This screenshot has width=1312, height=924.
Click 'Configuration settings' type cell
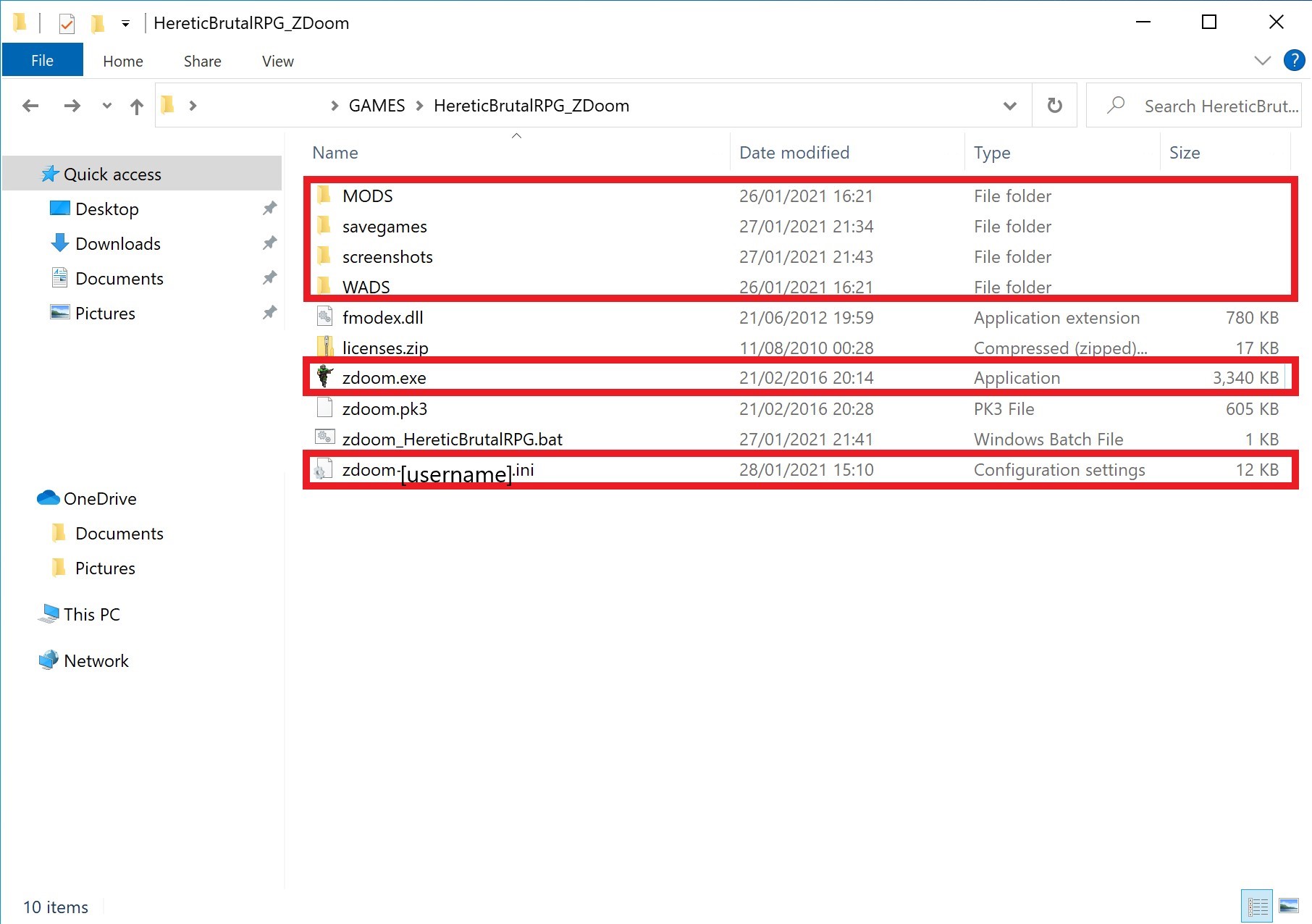(x=1059, y=470)
